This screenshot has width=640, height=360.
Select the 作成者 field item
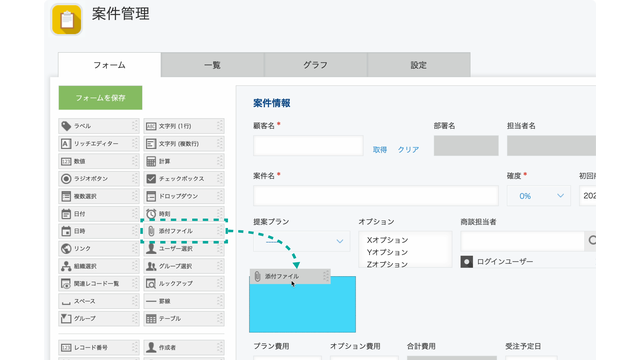(184, 347)
